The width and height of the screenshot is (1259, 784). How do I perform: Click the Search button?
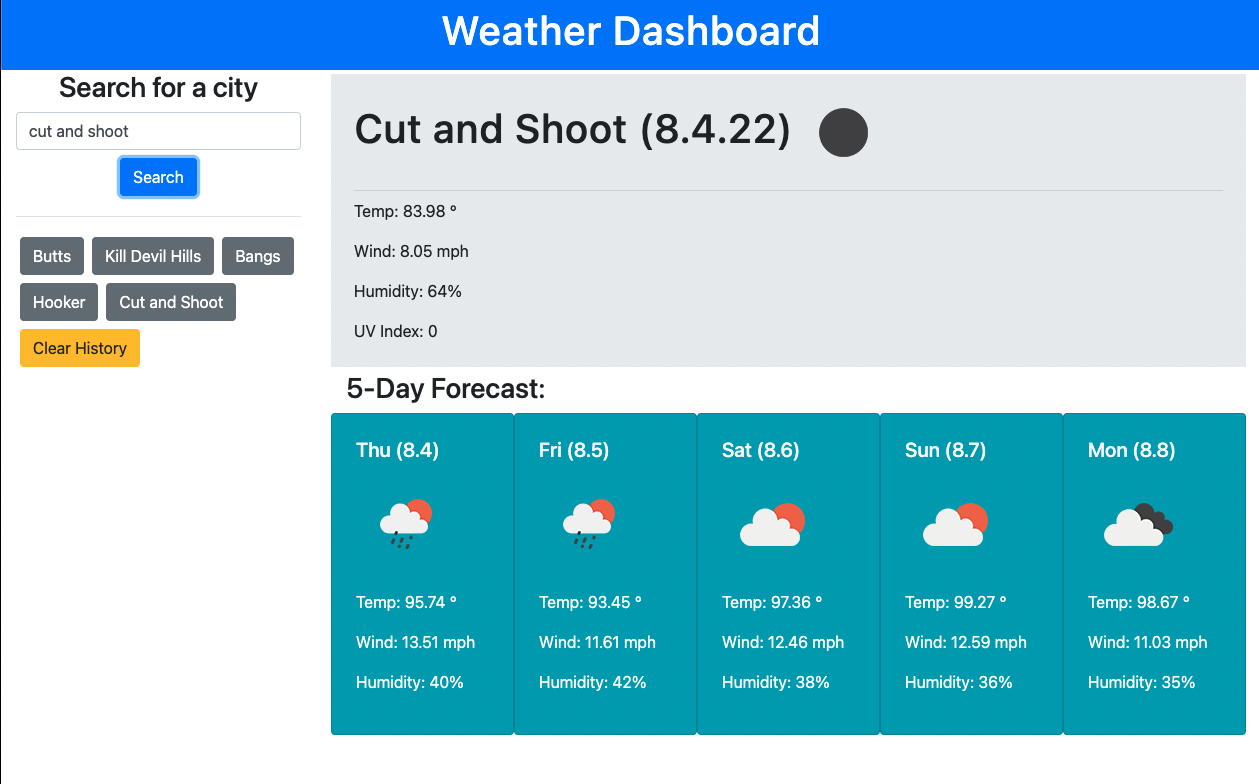tap(158, 177)
